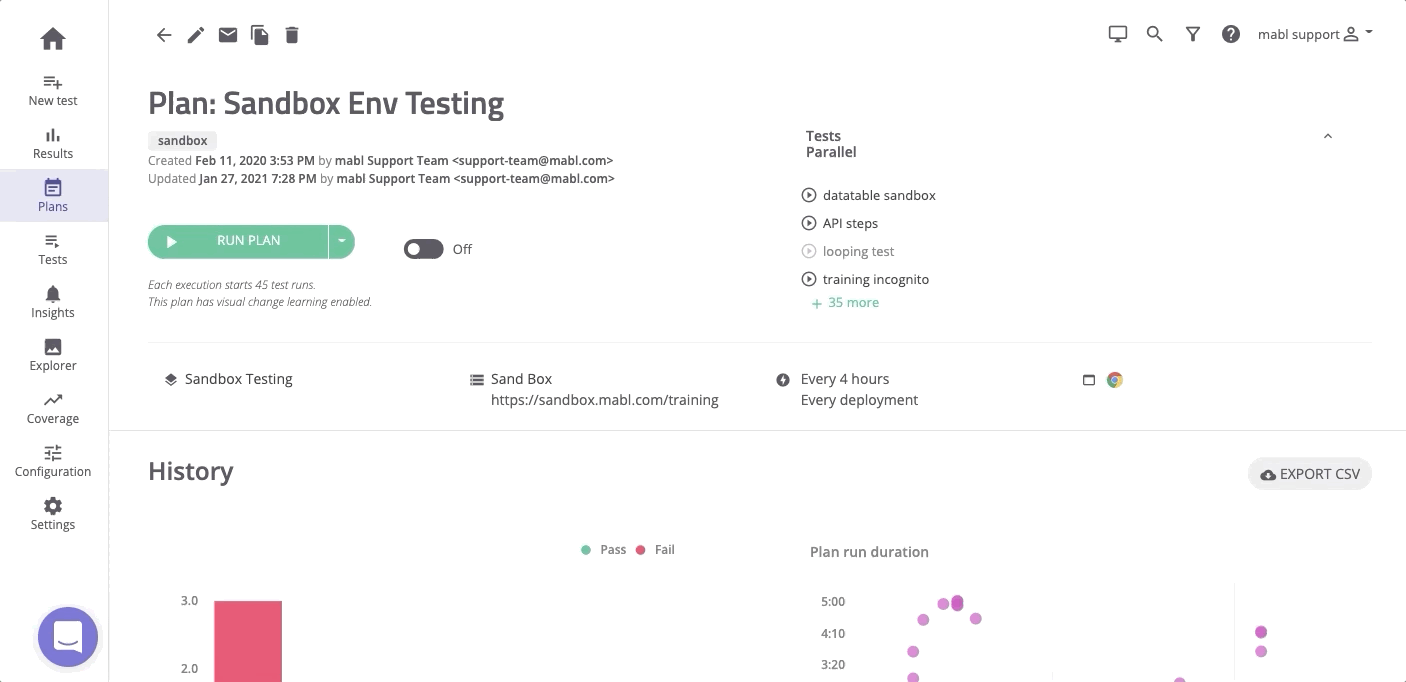Edit plan with the pencil icon
The width and height of the screenshot is (1406, 682).
point(196,35)
